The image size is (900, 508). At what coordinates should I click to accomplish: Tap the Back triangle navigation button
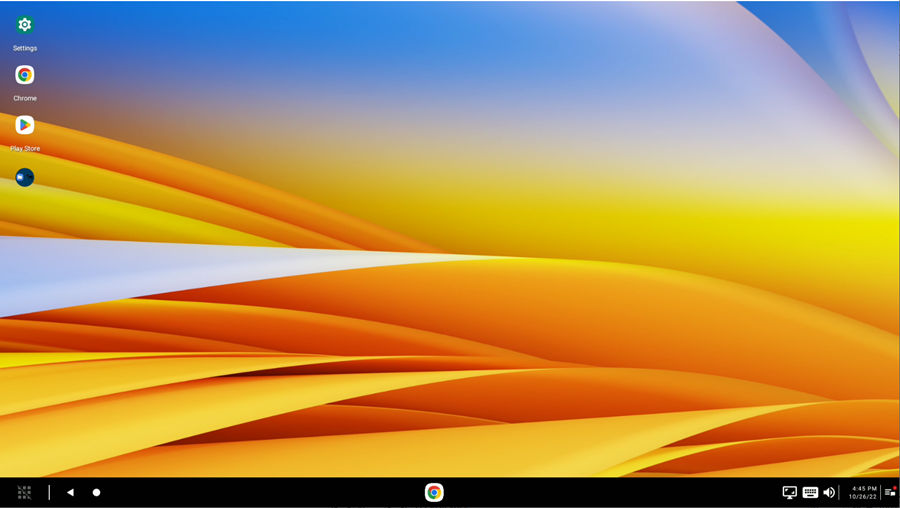[x=70, y=493]
